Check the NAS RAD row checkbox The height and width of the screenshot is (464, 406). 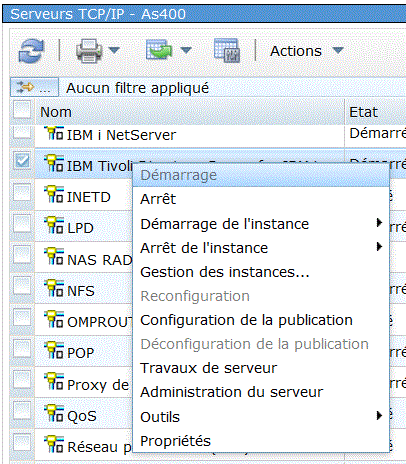pyautogui.click(x=22, y=255)
